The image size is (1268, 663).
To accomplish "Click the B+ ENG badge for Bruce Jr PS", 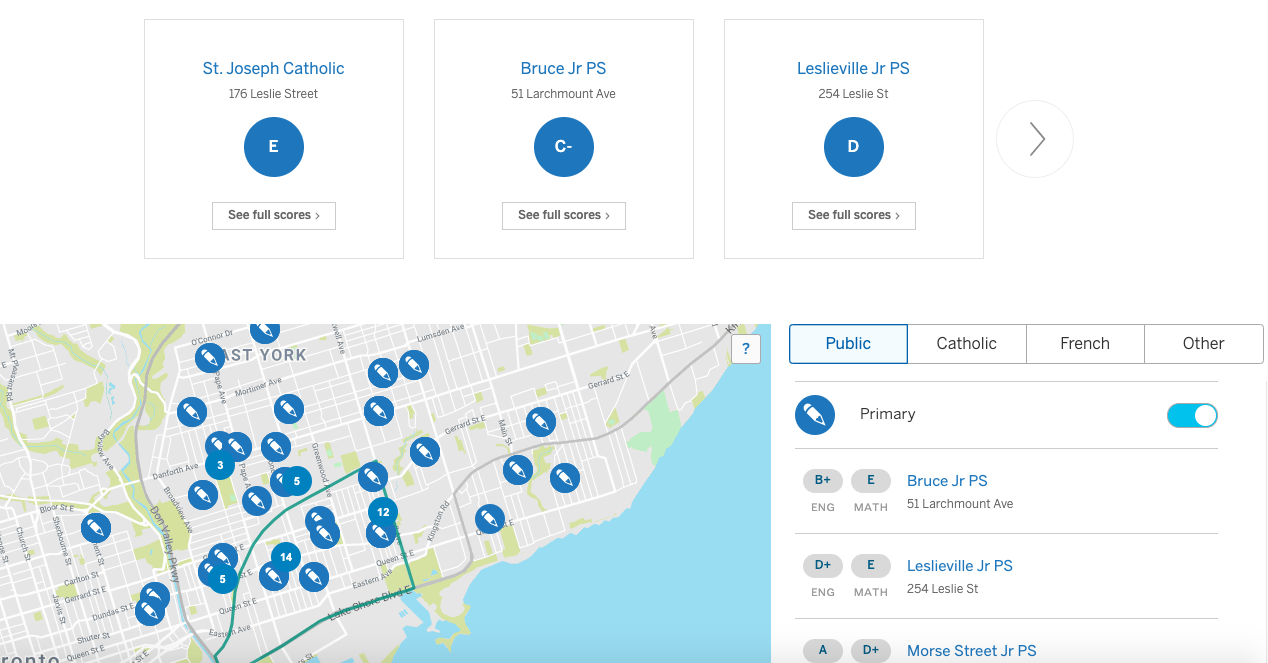I will coord(823,481).
